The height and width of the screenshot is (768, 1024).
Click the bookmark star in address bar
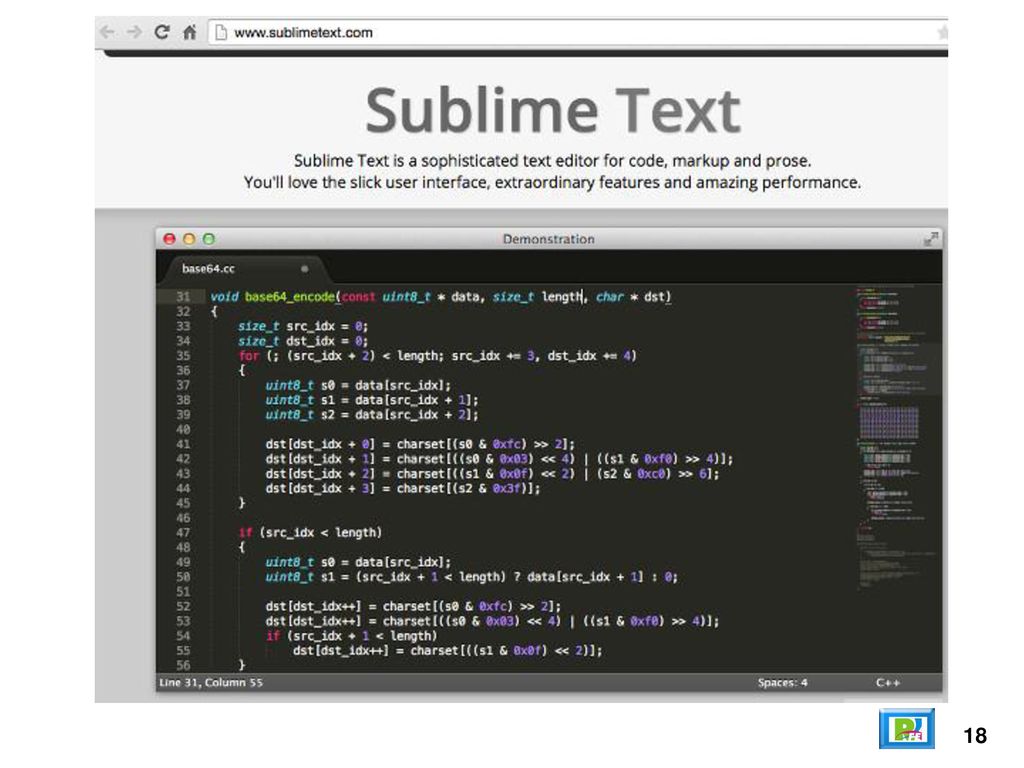coord(942,32)
